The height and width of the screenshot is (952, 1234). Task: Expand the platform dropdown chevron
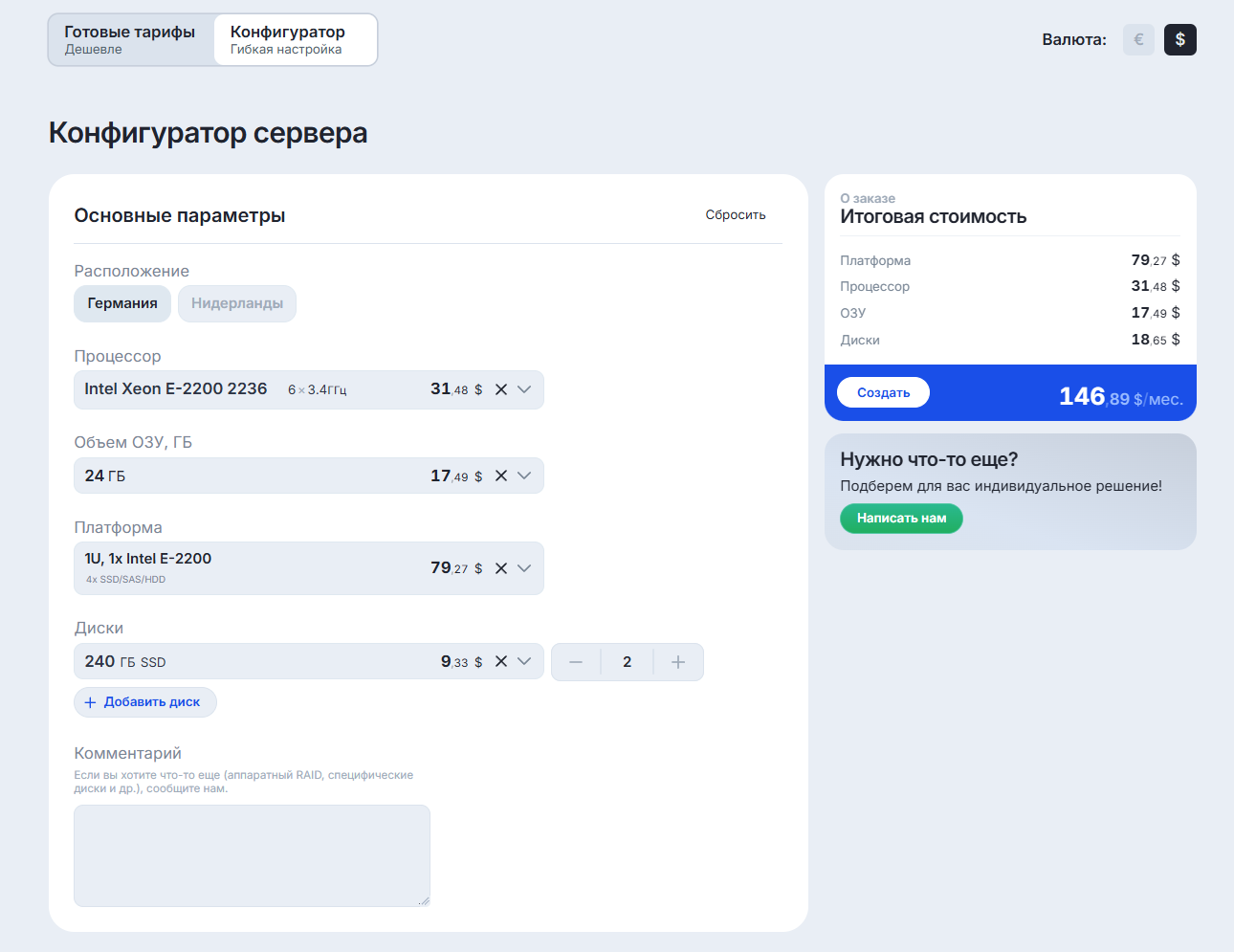(x=524, y=568)
